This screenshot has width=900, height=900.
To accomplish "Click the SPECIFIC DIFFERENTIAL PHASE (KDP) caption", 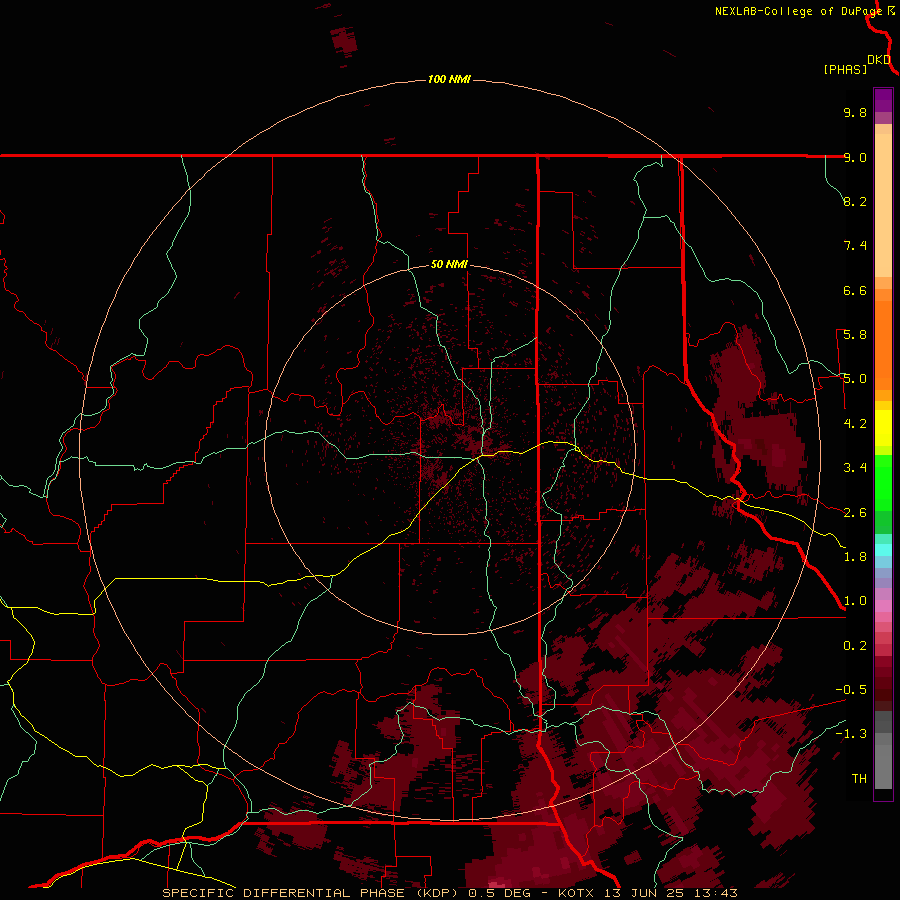I will pyautogui.click(x=313, y=893).
